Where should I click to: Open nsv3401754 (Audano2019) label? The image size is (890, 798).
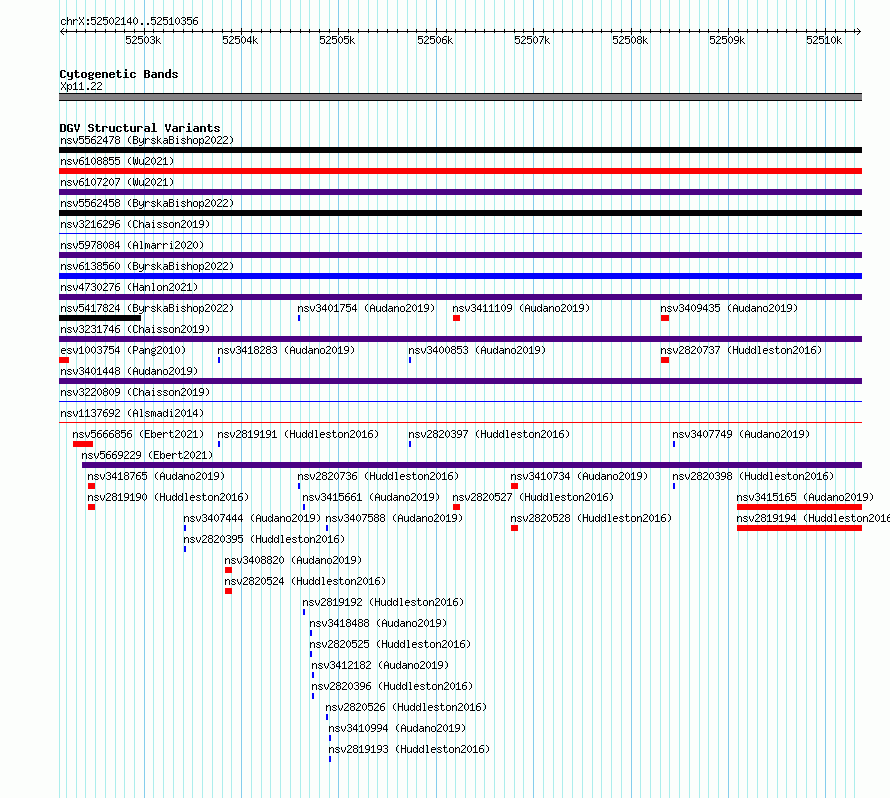click(x=366, y=308)
